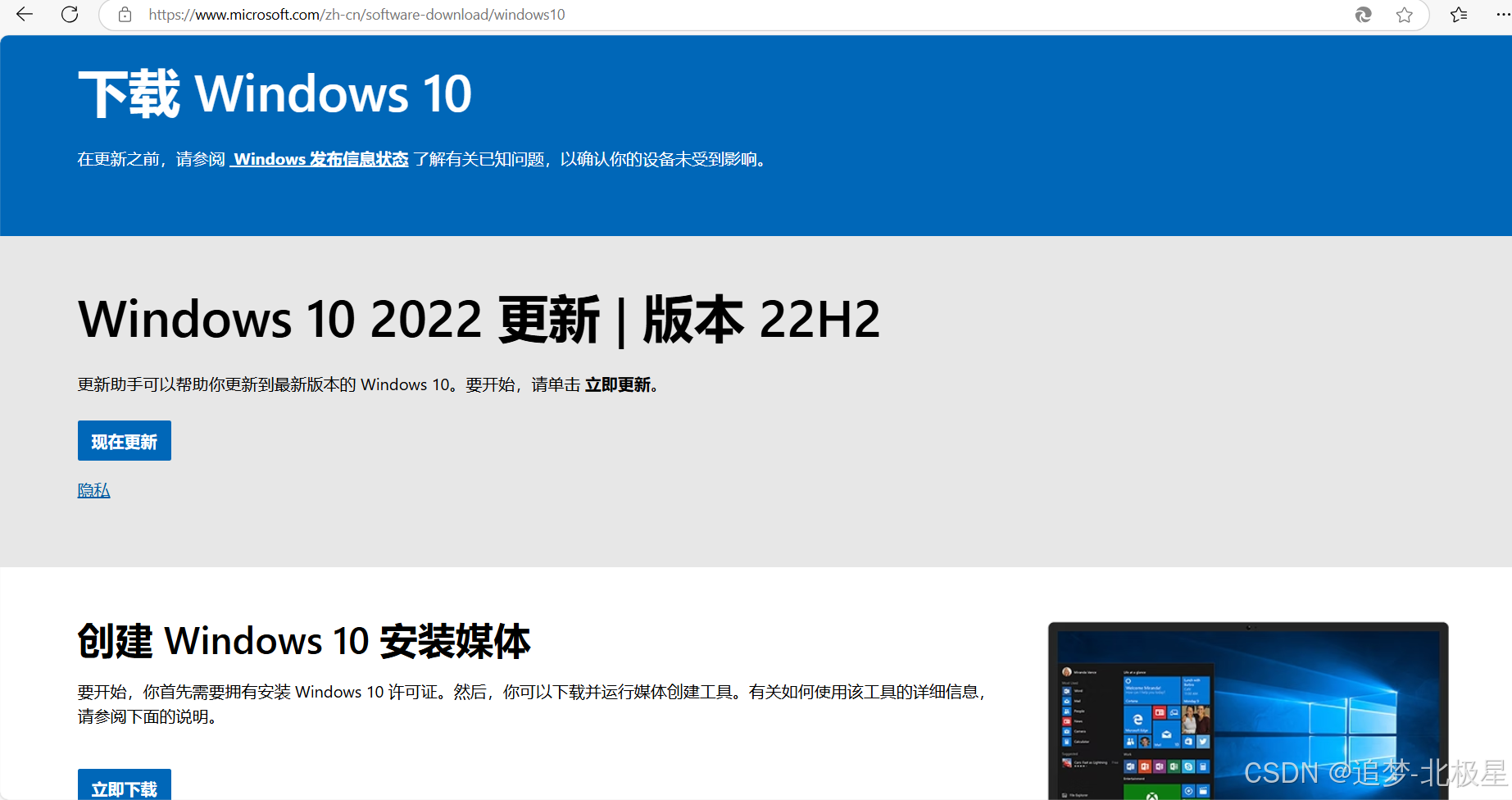Image resolution: width=1512 pixels, height=800 pixels.
Task: Open the 隐私 link
Action: click(x=93, y=490)
